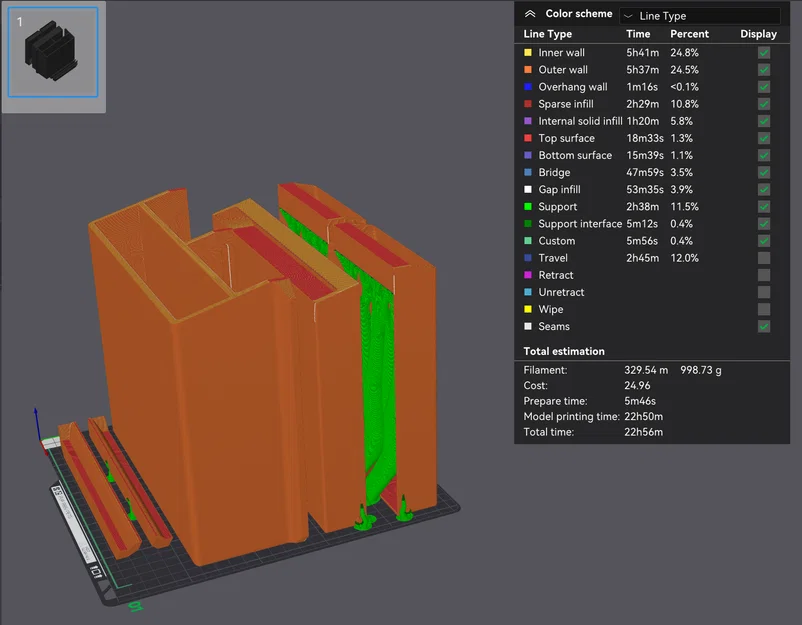Viewport: 802px width, 625px height.
Task: Click the Bridge line type label
Action: point(554,173)
